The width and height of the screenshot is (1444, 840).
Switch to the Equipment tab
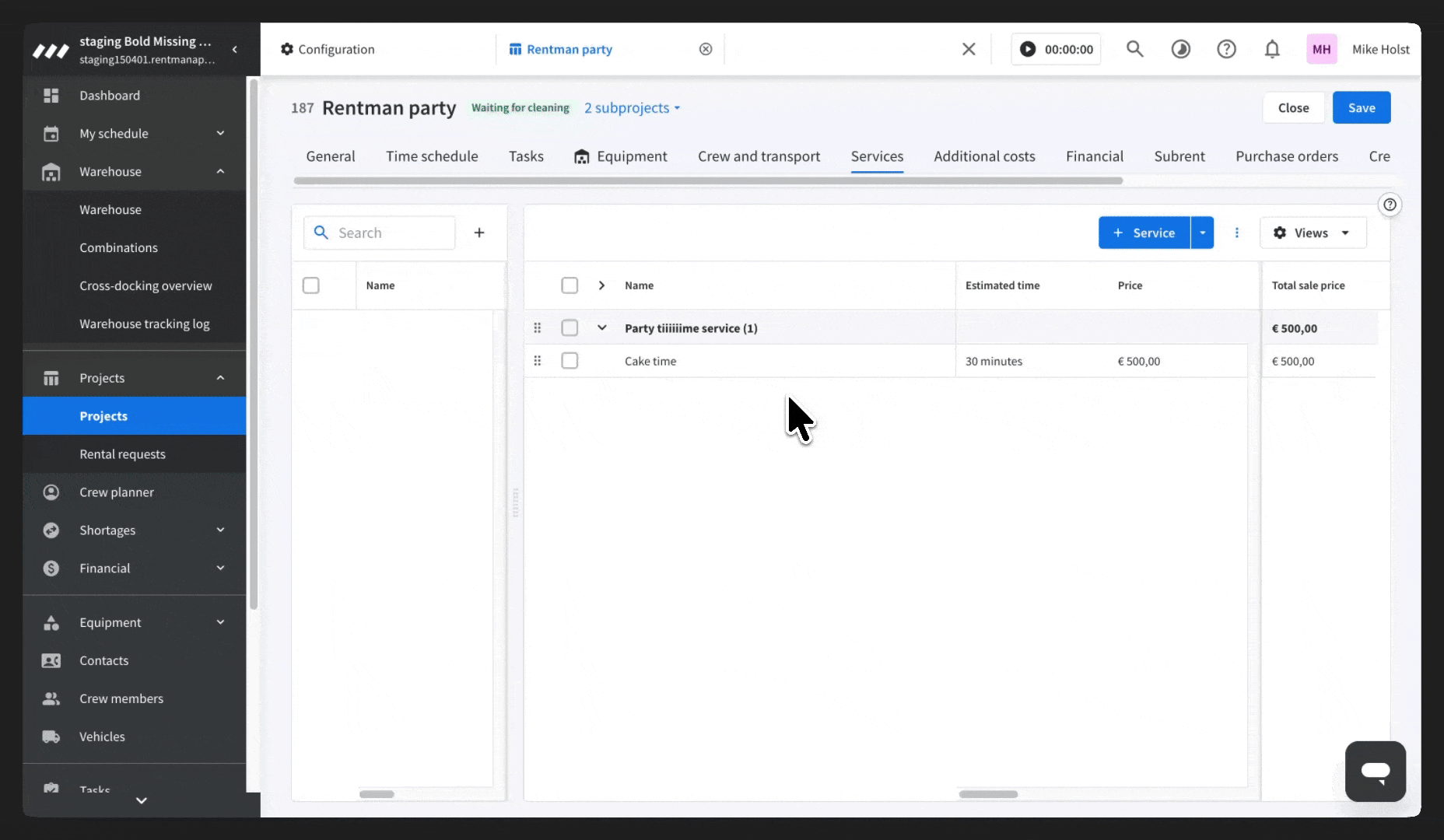pyautogui.click(x=621, y=156)
